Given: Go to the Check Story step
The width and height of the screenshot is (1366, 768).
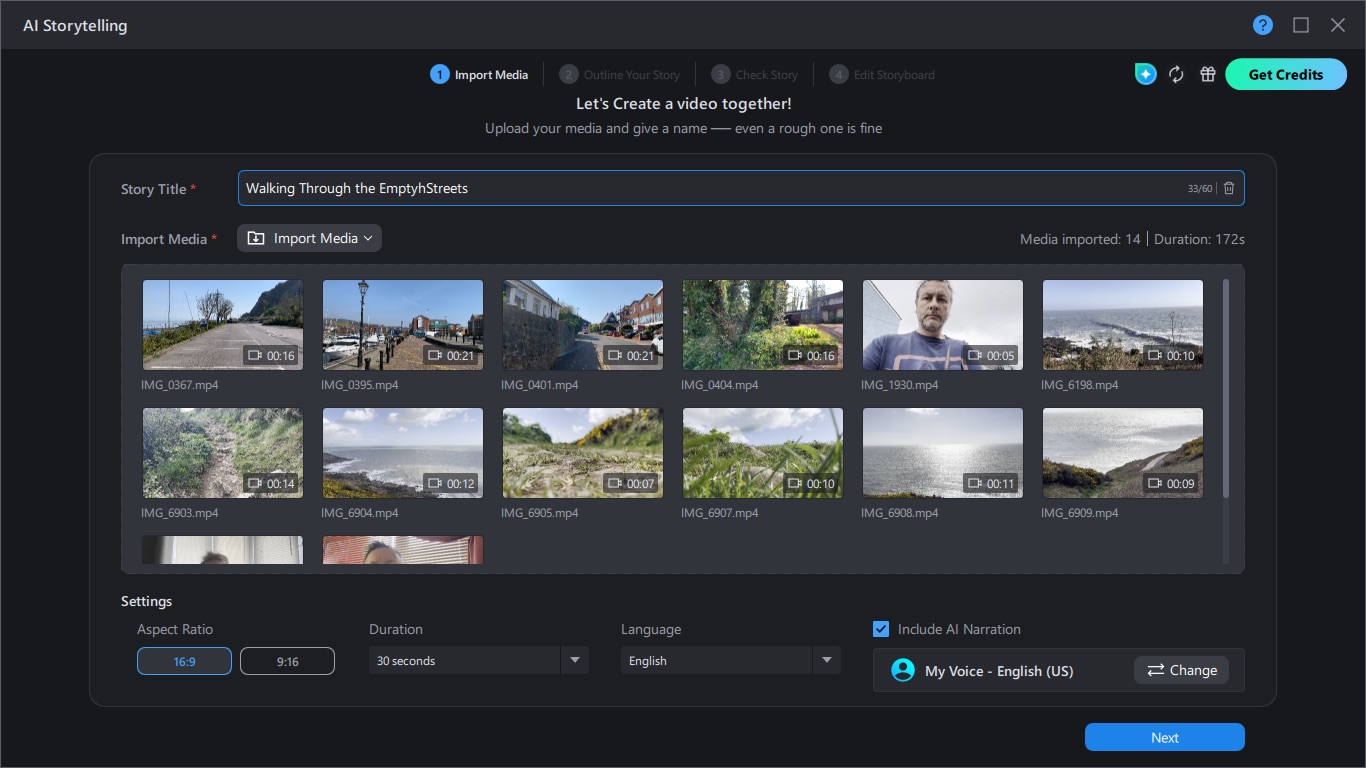Looking at the screenshot, I should pos(755,74).
